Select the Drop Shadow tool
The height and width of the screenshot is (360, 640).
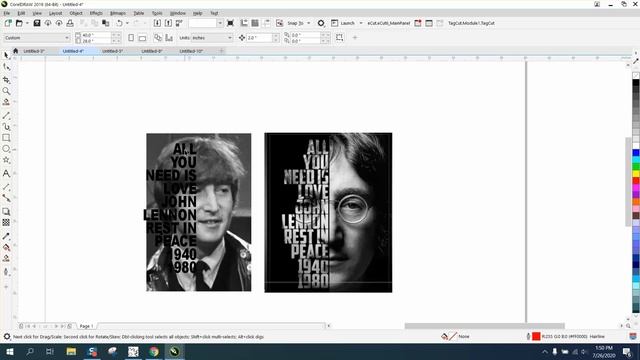pyautogui.click(x=6, y=211)
